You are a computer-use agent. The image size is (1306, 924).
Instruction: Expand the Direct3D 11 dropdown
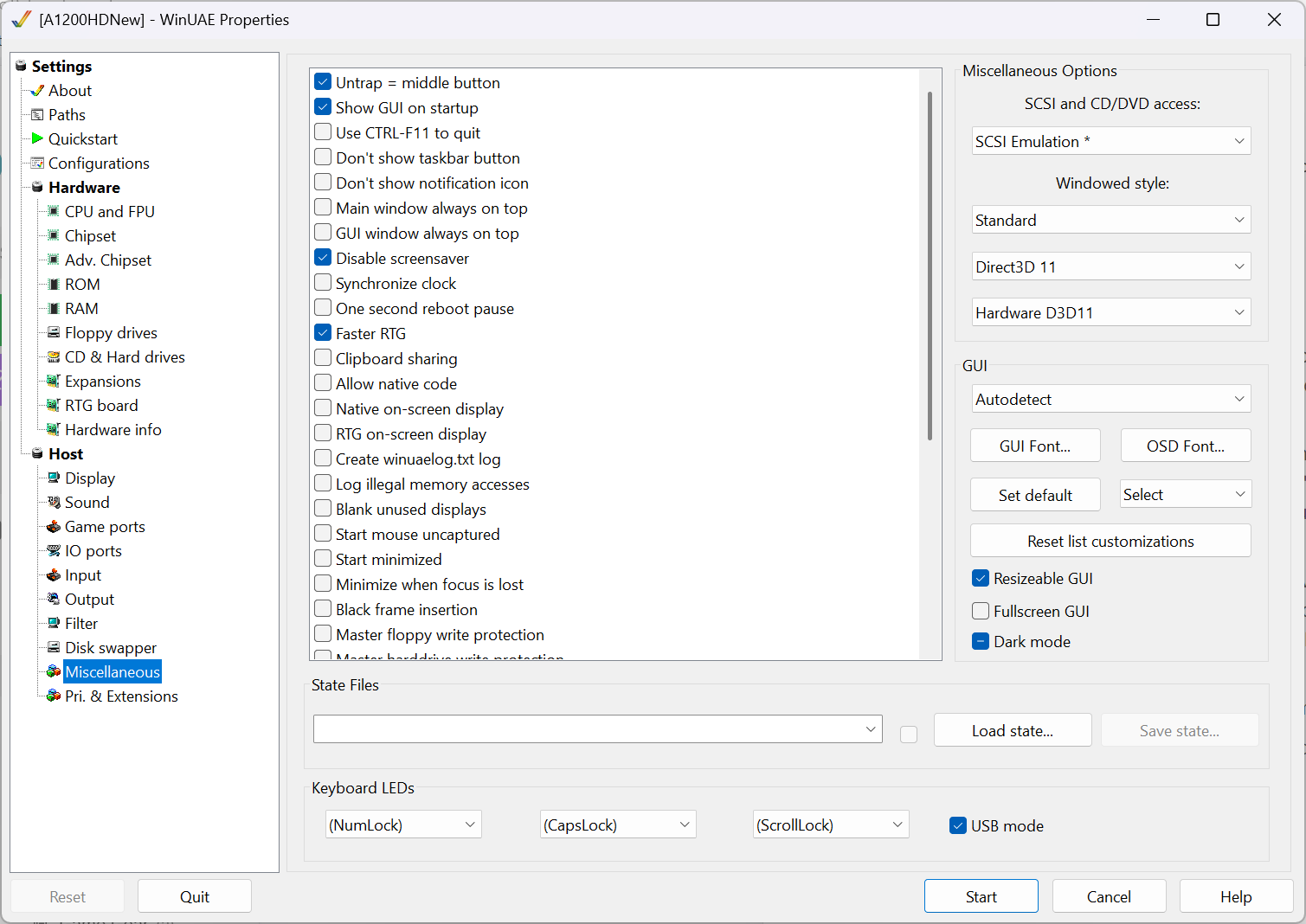tap(1111, 266)
